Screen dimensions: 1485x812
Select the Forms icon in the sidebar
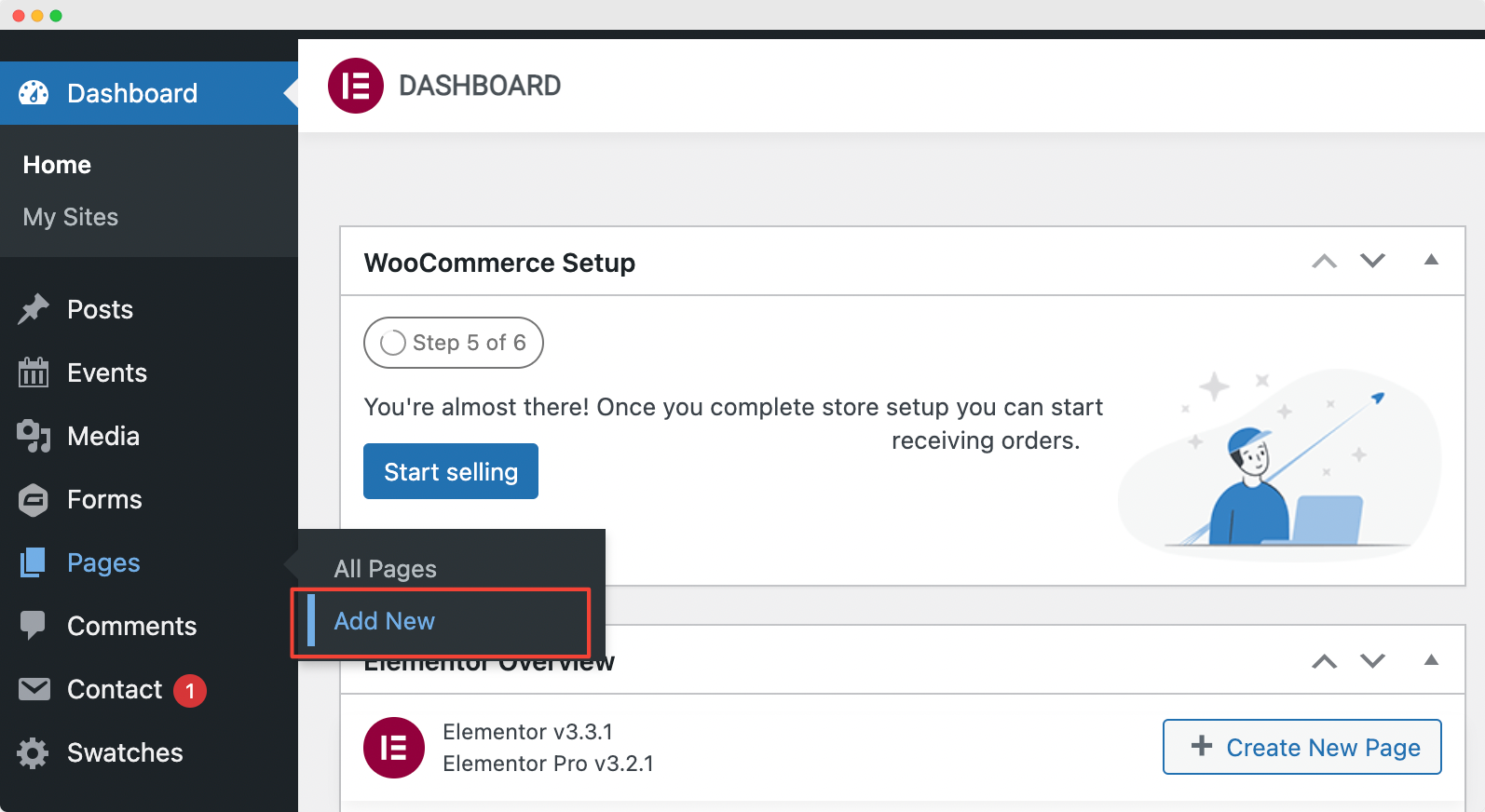(34, 499)
